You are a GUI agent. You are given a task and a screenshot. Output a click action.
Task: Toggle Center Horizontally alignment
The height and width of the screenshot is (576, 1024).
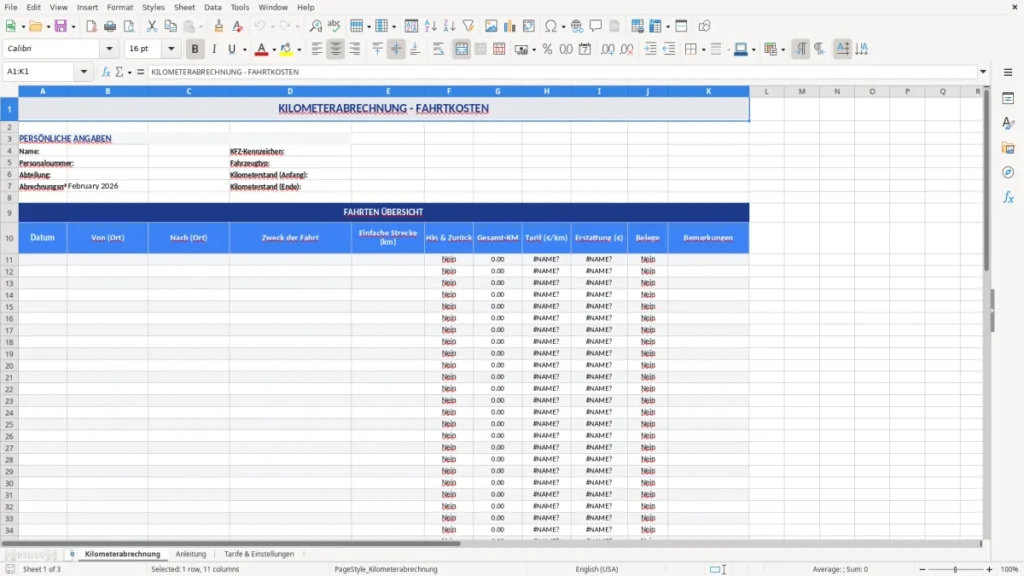tap(336, 49)
